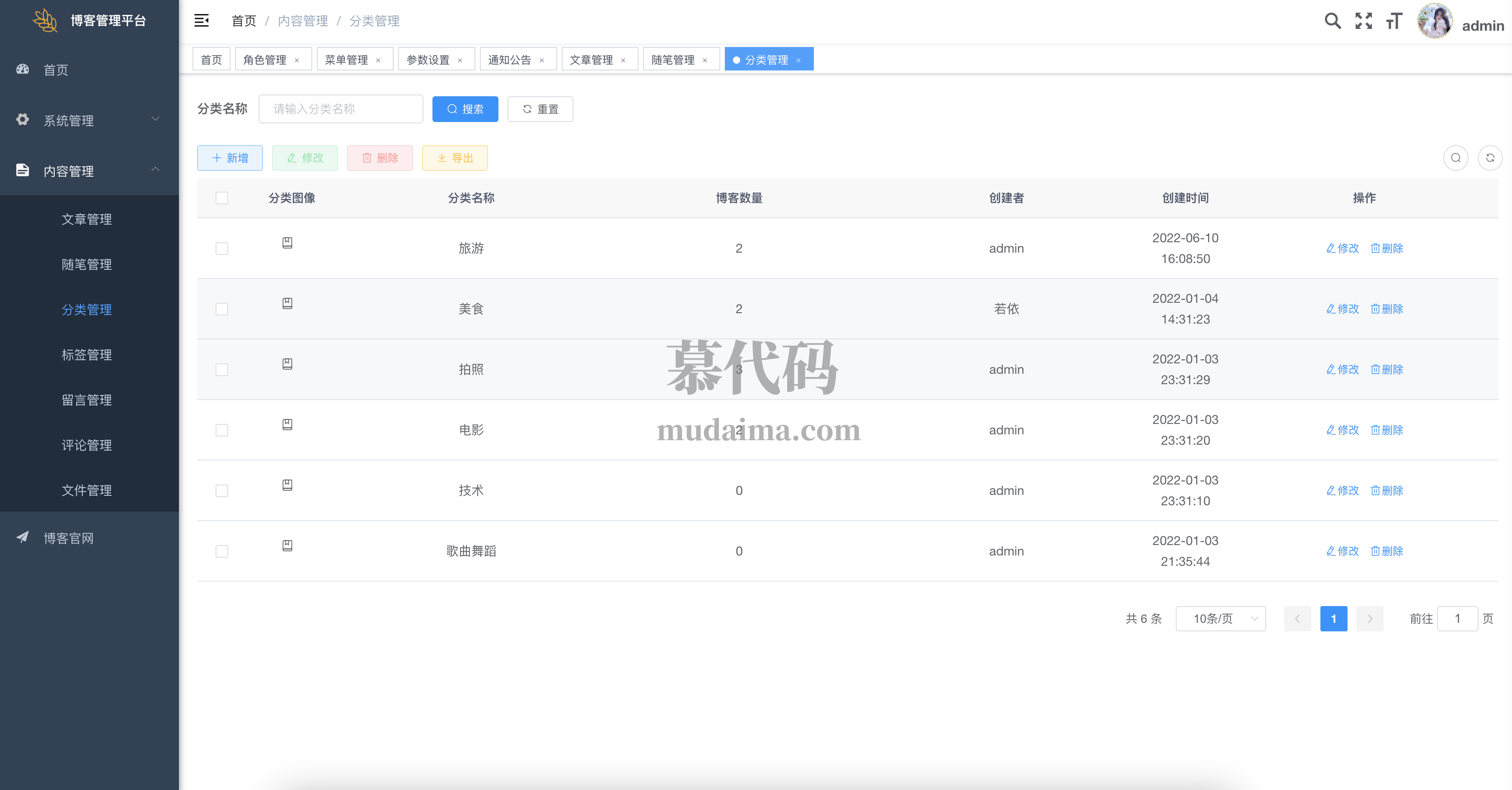Open 标签管理 in the sidebar
The width and height of the screenshot is (1512, 790).
(x=87, y=354)
